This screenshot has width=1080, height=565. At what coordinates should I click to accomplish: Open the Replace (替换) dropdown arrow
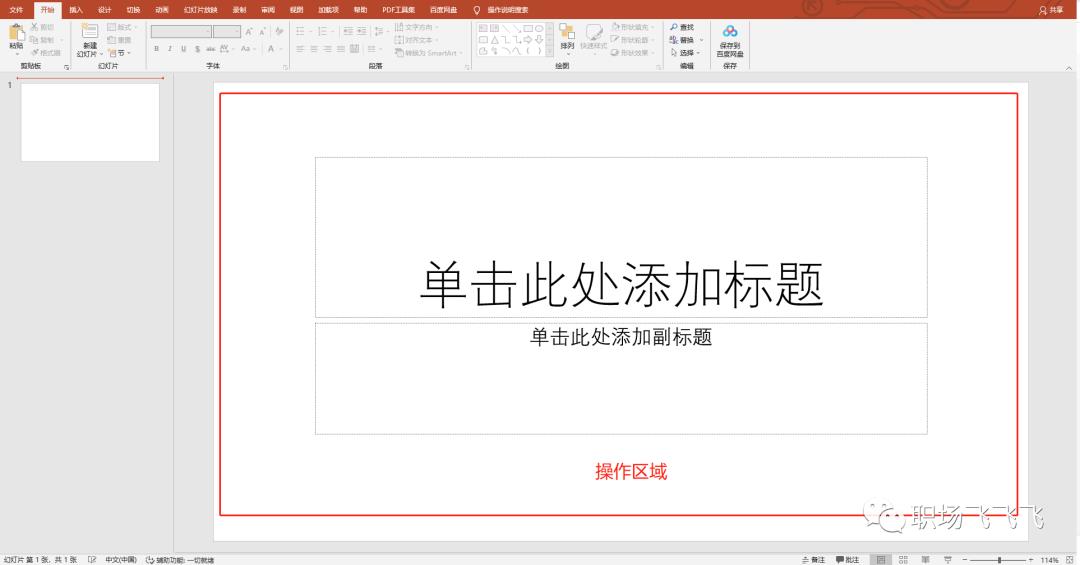(x=701, y=40)
